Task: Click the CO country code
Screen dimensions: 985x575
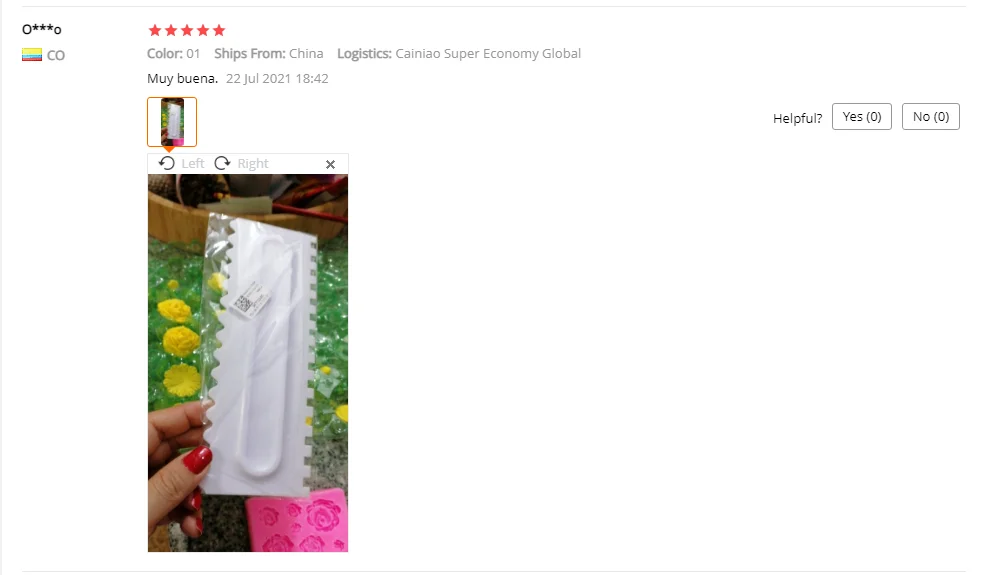Action: (x=56, y=55)
